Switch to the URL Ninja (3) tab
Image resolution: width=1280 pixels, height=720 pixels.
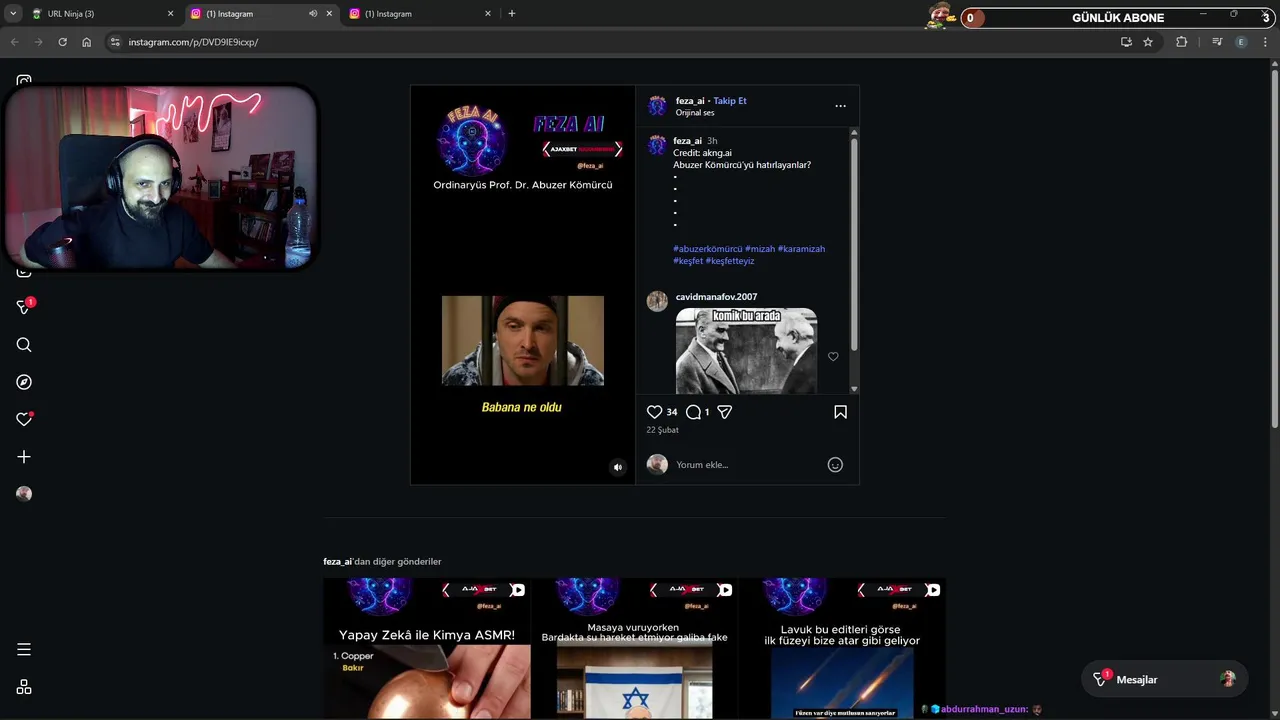pyautogui.click(x=102, y=14)
